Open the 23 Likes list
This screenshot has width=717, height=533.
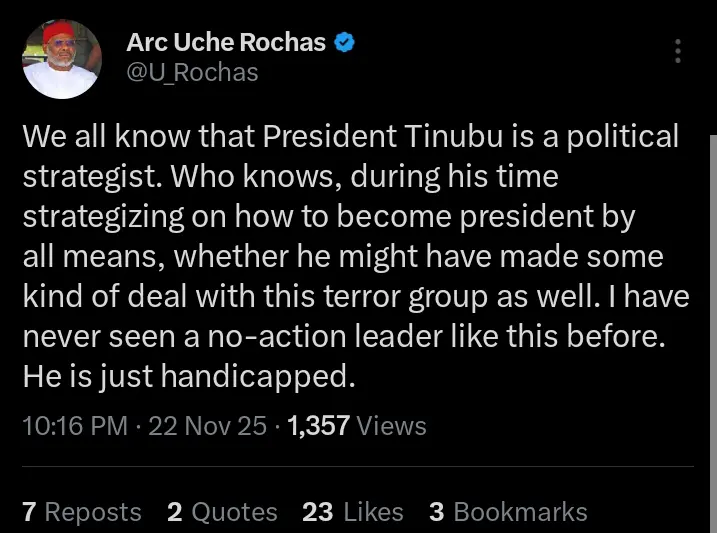click(x=352, y=512)
